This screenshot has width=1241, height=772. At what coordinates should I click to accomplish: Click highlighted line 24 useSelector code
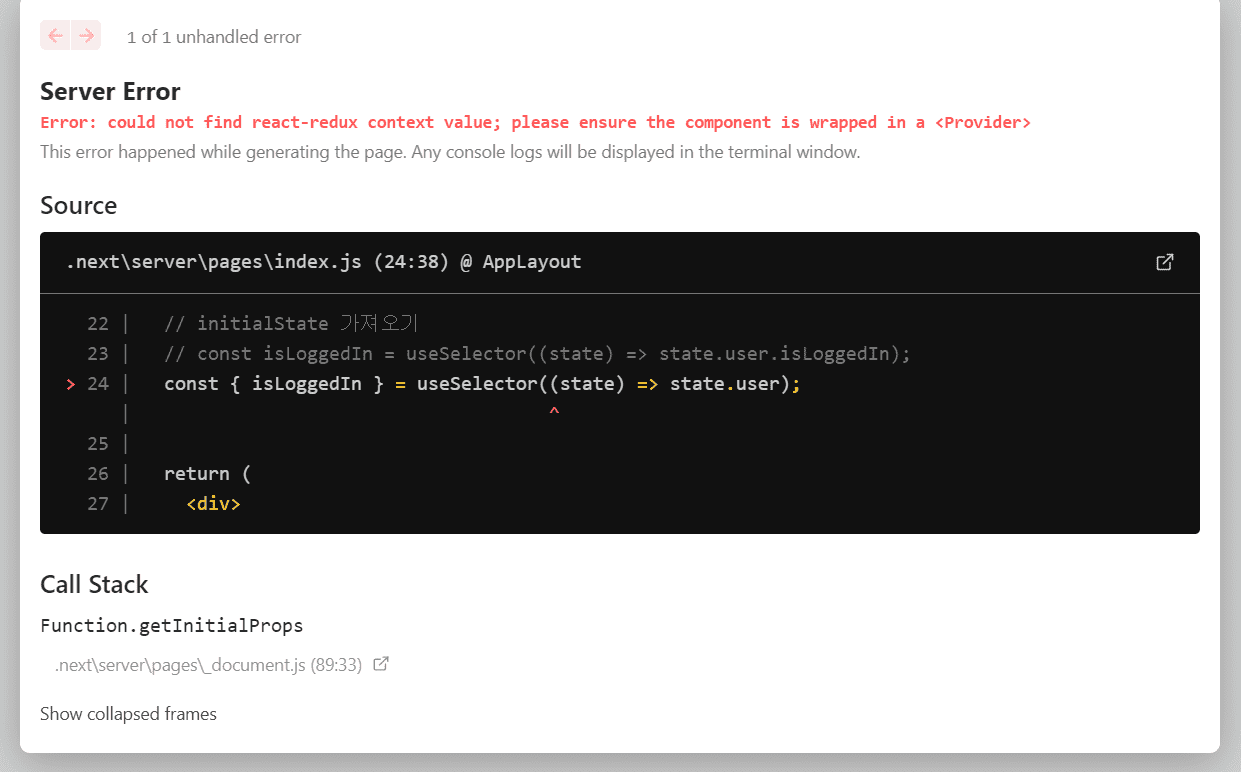coord(482,384)
